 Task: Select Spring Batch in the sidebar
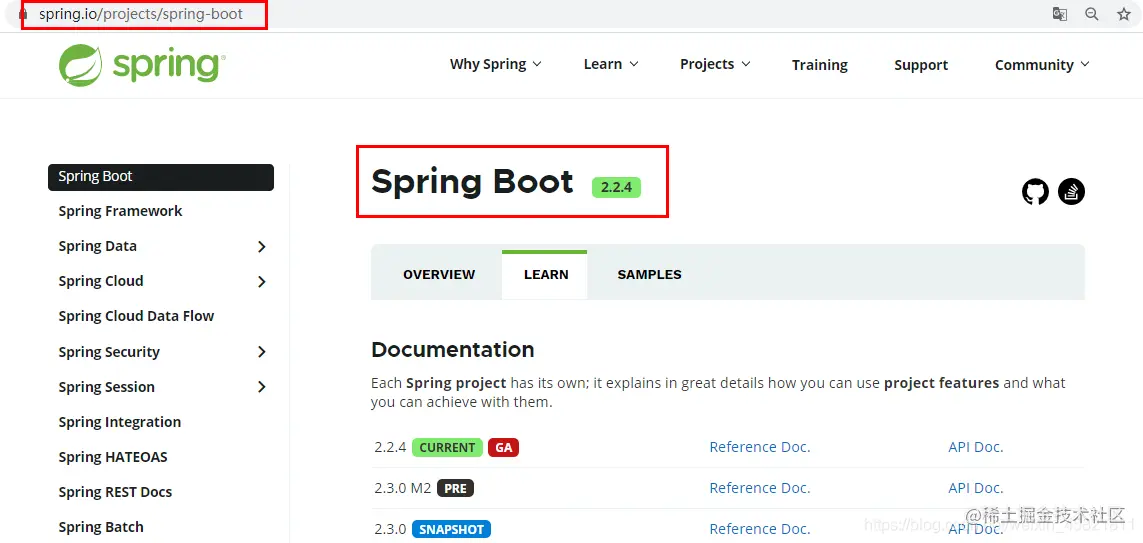[x=101, y=527]
